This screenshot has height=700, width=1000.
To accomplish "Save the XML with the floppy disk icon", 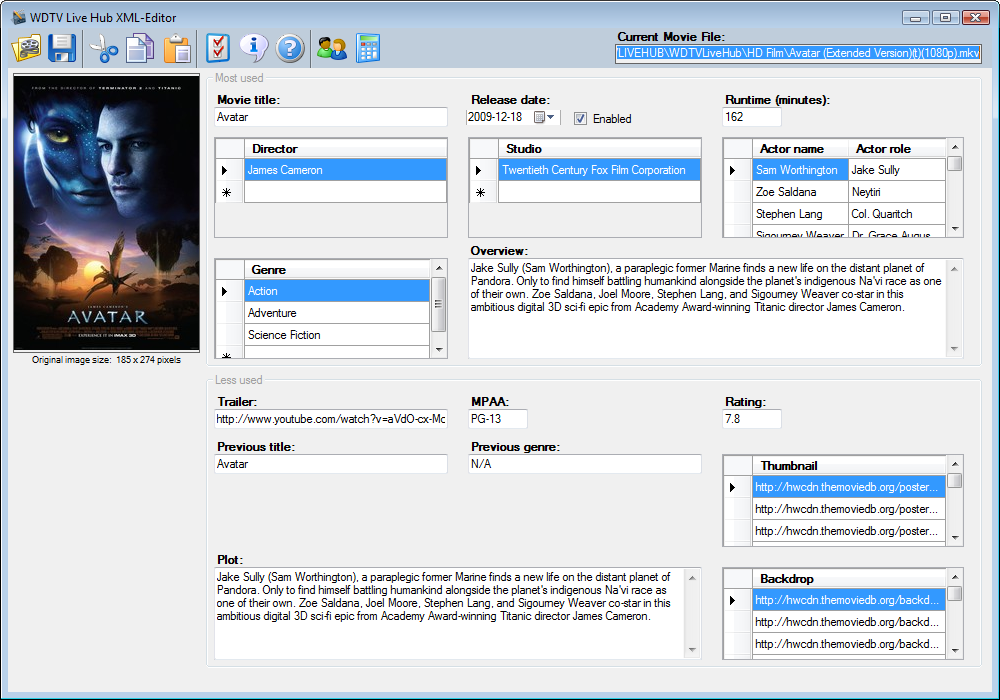I will [62, 48].
